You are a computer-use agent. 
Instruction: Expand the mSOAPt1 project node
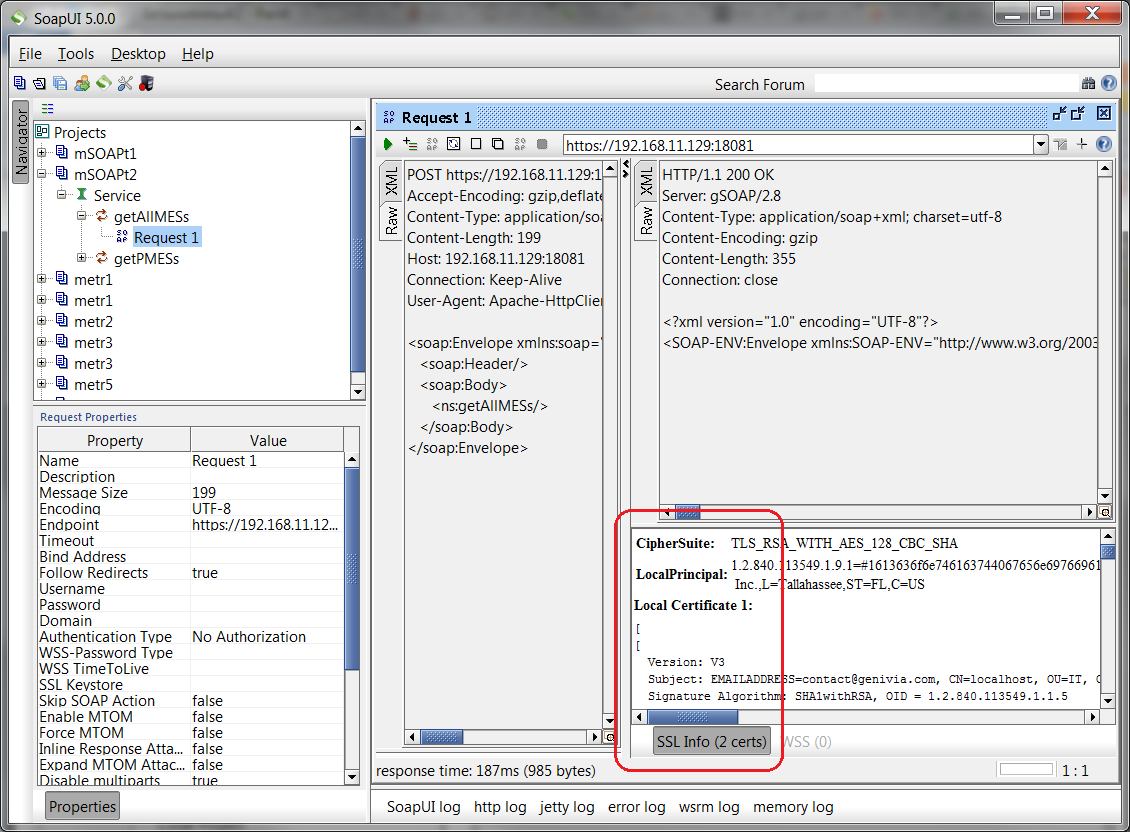click(x=42, y=153)
